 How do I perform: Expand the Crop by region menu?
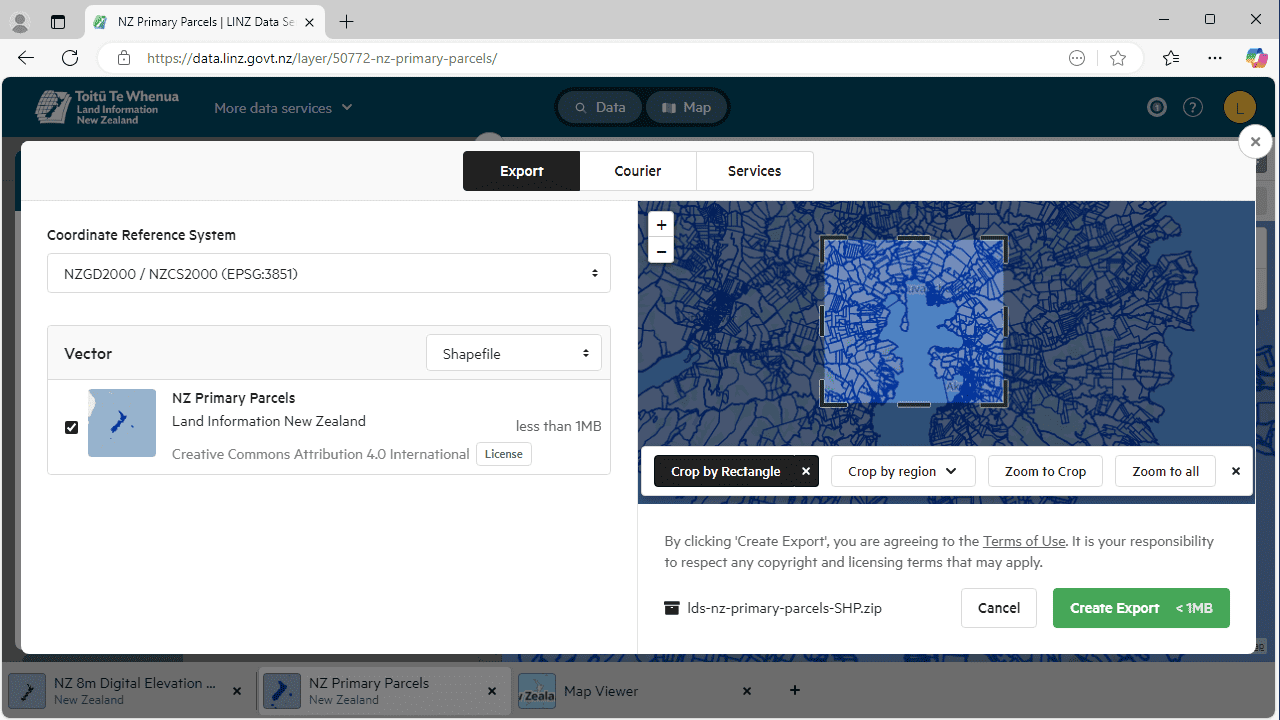coord(902,471)
